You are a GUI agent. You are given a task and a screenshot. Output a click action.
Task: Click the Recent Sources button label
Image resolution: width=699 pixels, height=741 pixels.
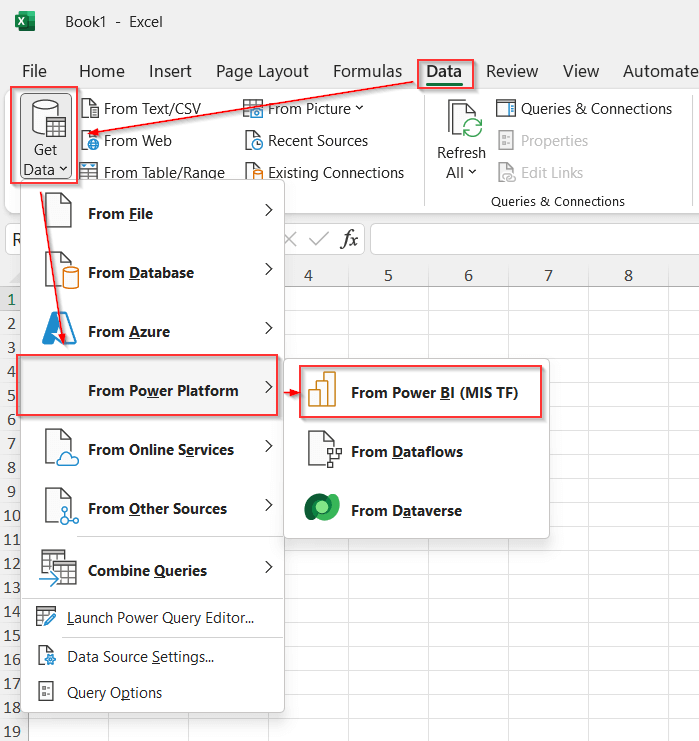pyautogui.click(x=318, y=141)
